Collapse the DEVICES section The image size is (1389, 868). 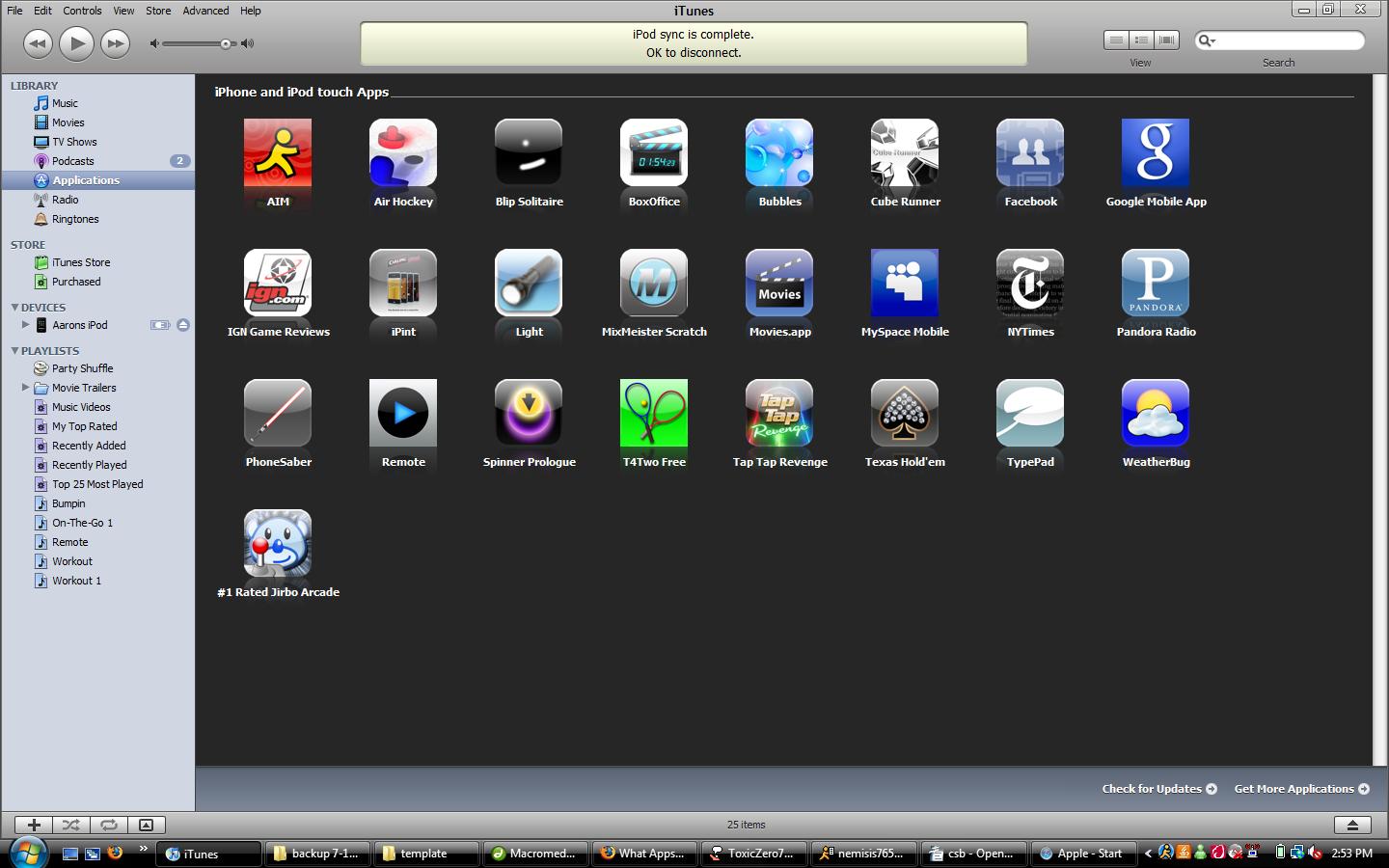14,307
